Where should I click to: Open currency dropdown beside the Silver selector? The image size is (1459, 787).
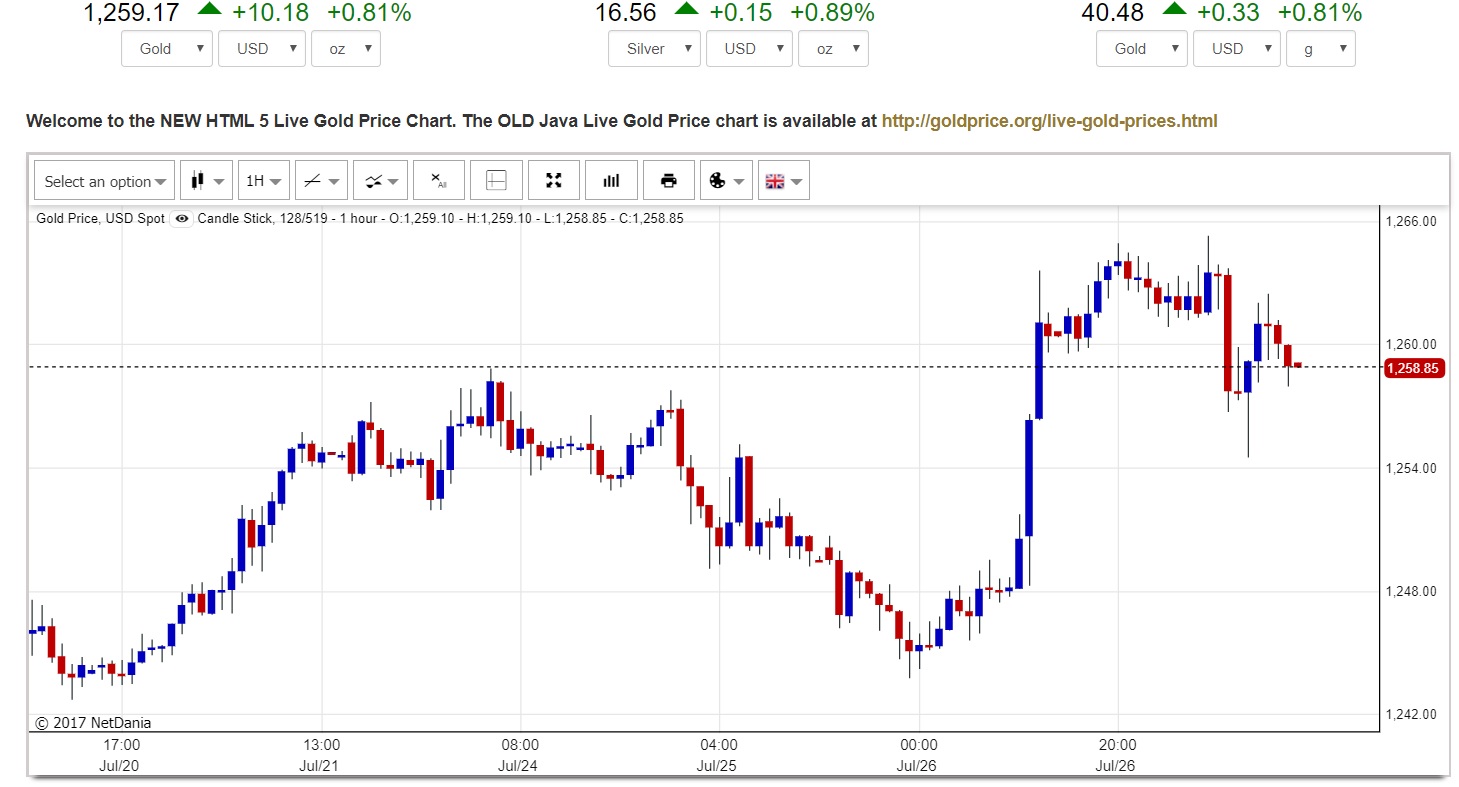pos(749,48)
